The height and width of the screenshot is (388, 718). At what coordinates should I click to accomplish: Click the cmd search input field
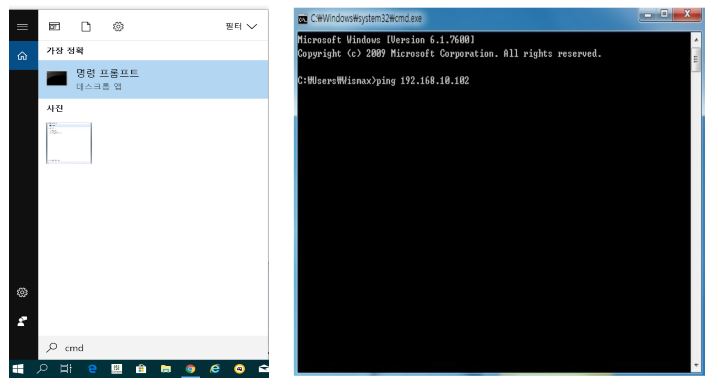coord(153,348)
